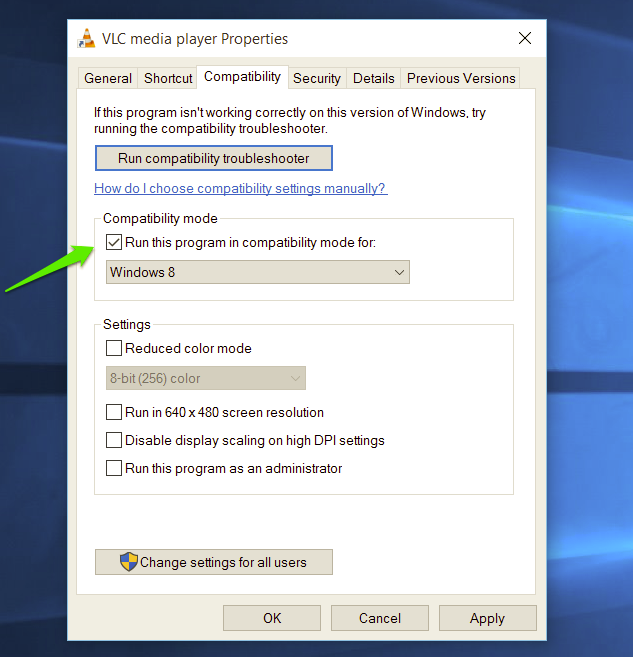Open the Shortcut tab

[168, 78]
